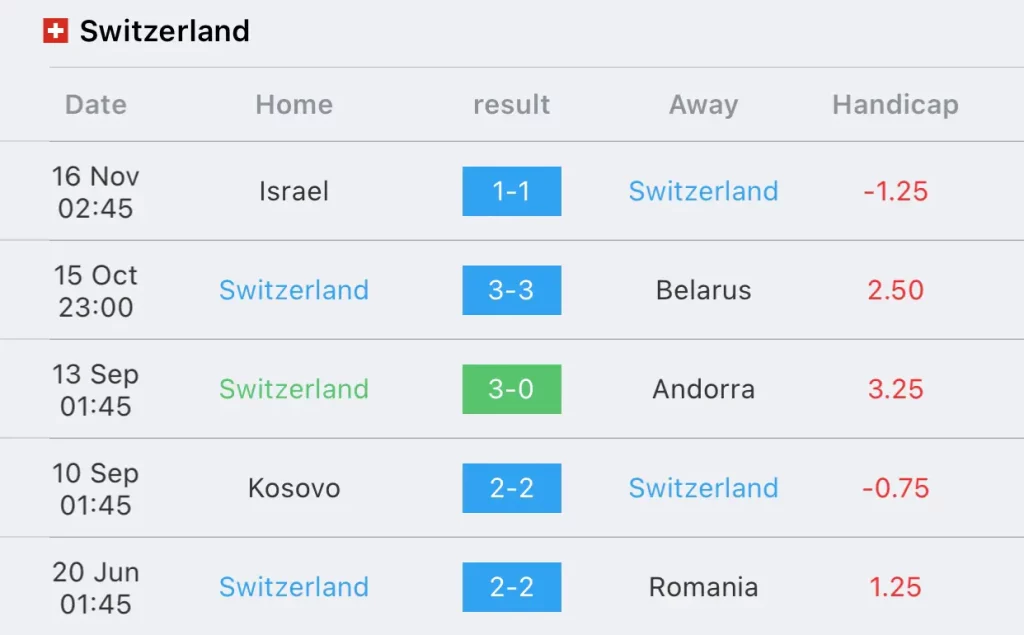Click the Switzerland flag icon

pos(56,31)
